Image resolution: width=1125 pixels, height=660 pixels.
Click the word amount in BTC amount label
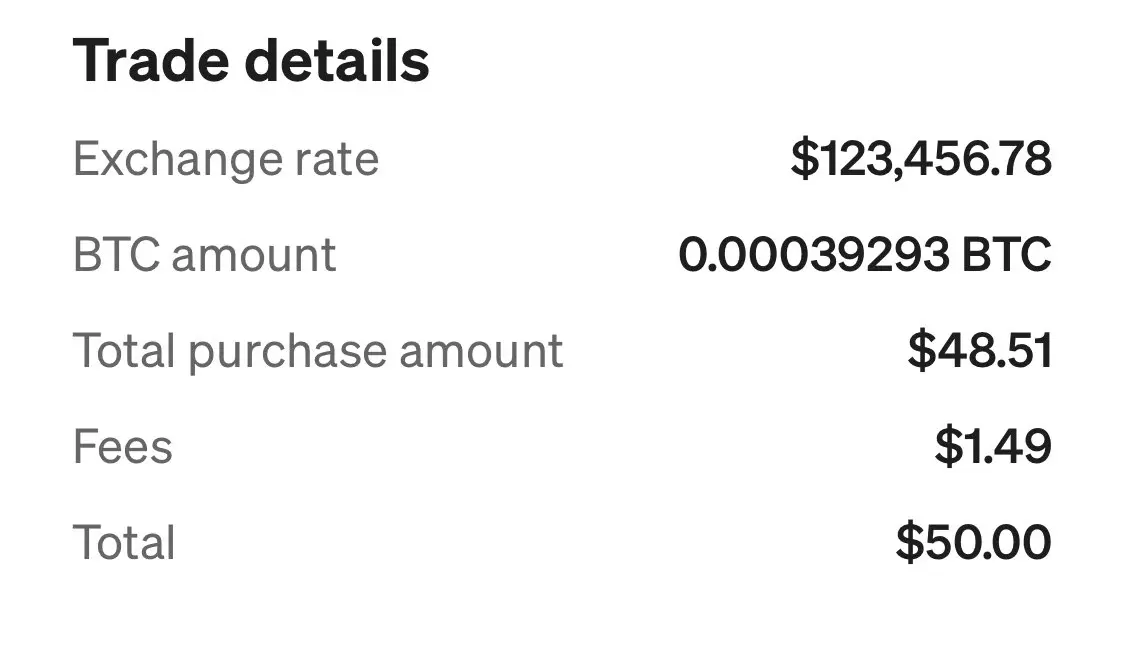point(254,257)
